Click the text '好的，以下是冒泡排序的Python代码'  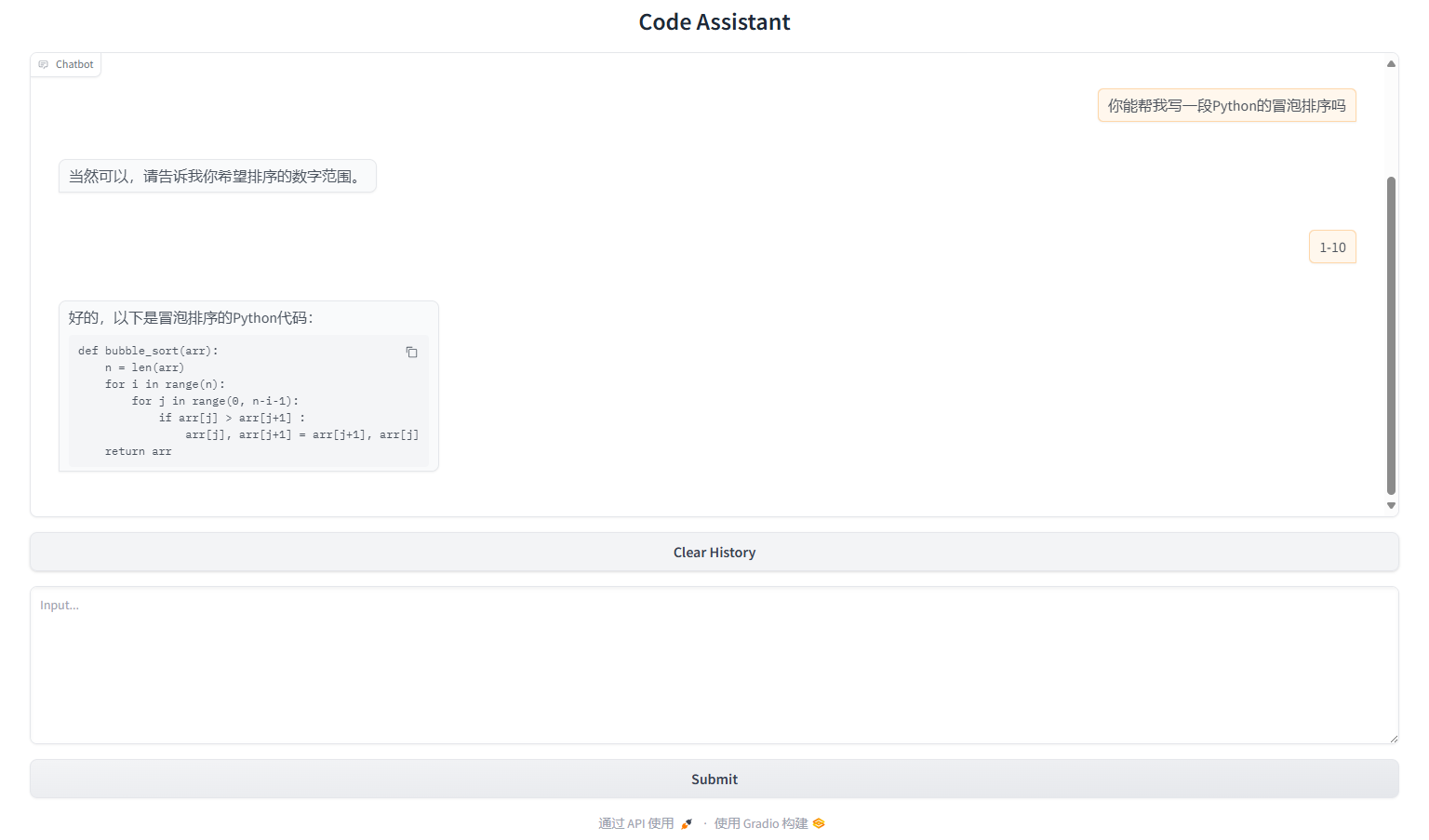pos(191,318)
